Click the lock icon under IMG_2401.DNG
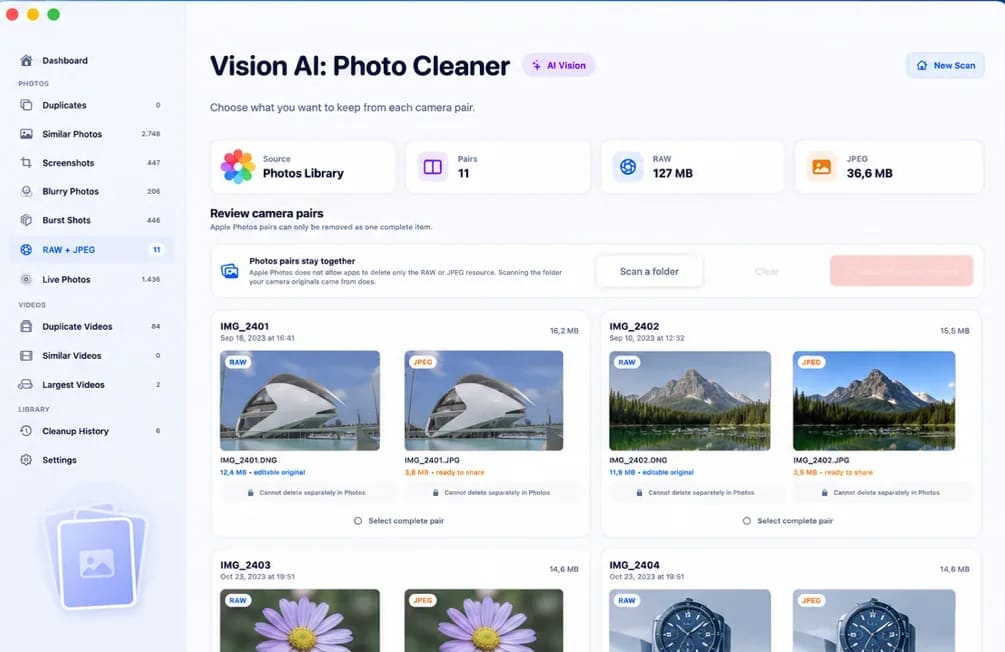This screenshot has width=1005, height=652. 251,492
